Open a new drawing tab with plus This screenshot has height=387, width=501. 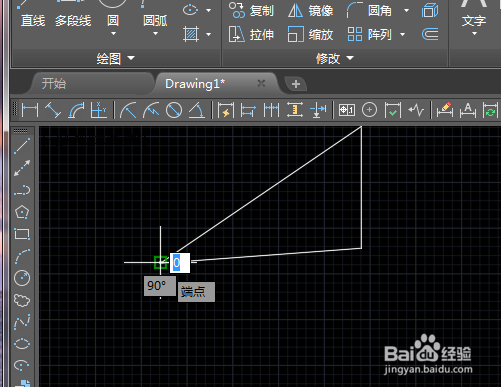[296, 84]
